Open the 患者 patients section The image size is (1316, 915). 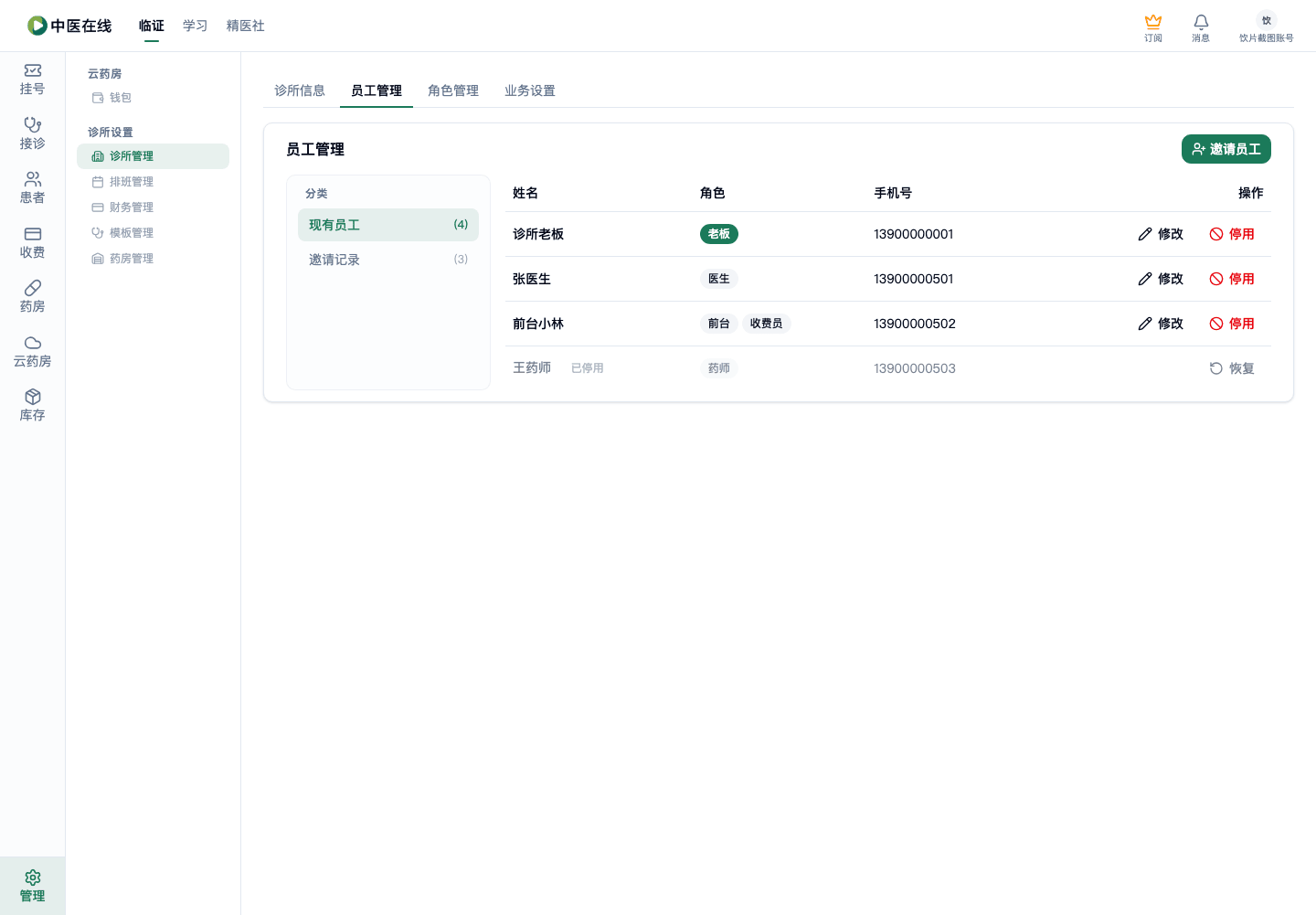tap(33, 188)
